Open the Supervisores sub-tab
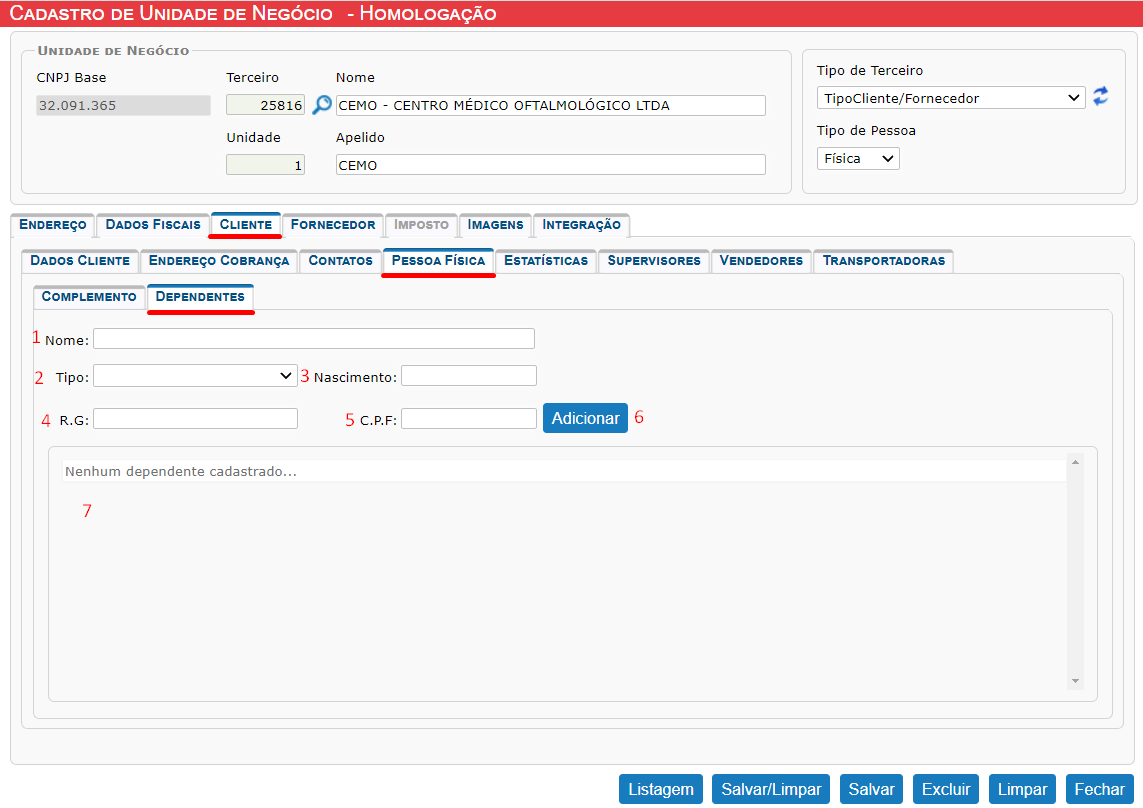Image resolution: width=1143 pixels, height=808 pixels. point(654,260)
